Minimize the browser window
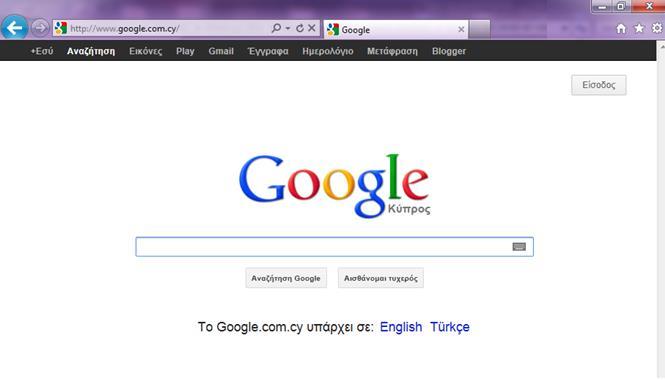 [x=602, y=7]
